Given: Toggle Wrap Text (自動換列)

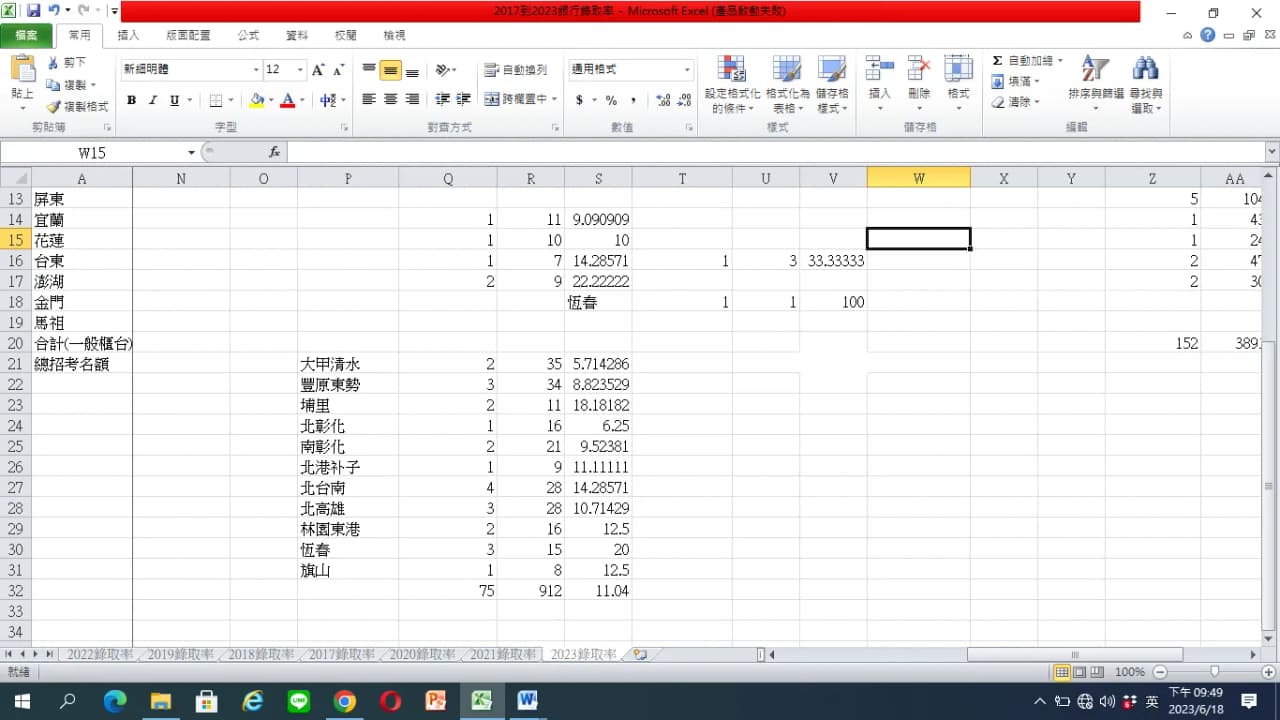Looking at the screenshot, I should [516, 70].
